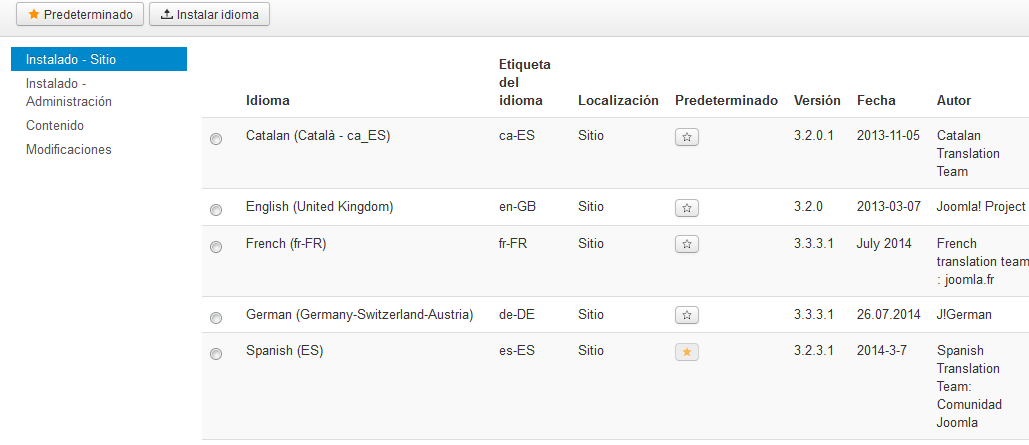Image resolution: width=1029 pixels, height=445 pixels.
Task: Click the Autor column header
Action: [x=954, y=100]
